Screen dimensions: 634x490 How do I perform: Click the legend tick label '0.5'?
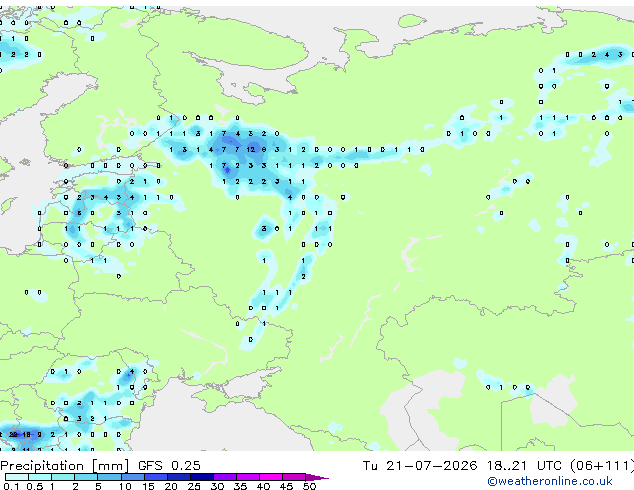(x=35, y=486)
